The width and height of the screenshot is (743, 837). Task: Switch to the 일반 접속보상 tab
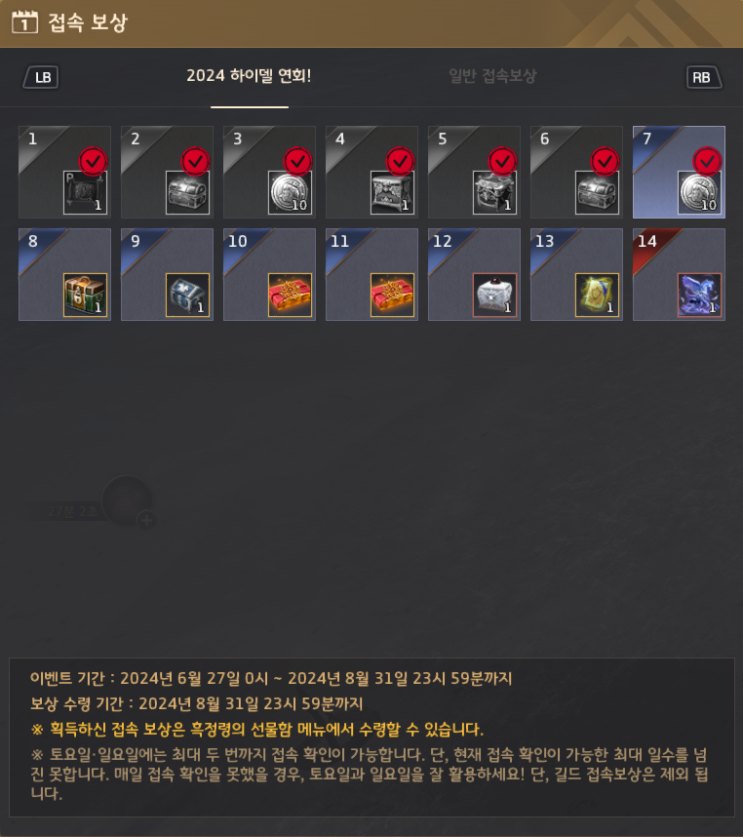pyautogui.click(x=492, y=76)
